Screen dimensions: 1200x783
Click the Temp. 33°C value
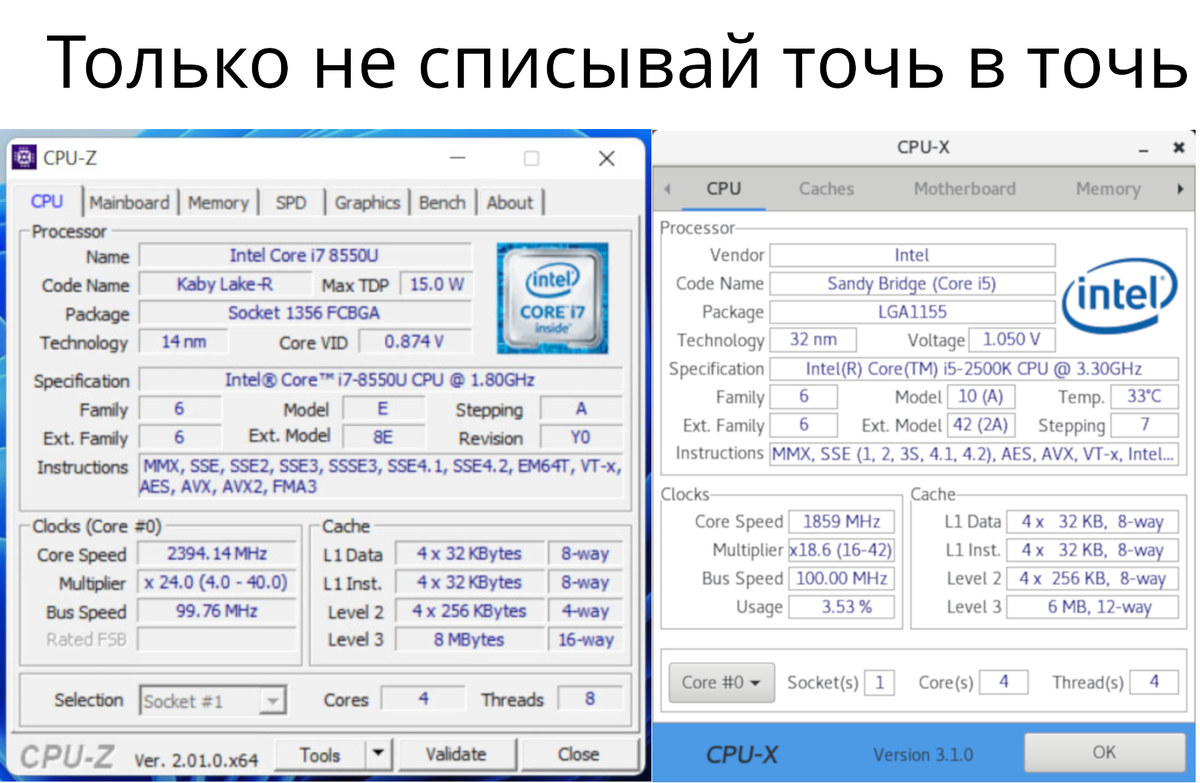click(x=1144, y=397)
